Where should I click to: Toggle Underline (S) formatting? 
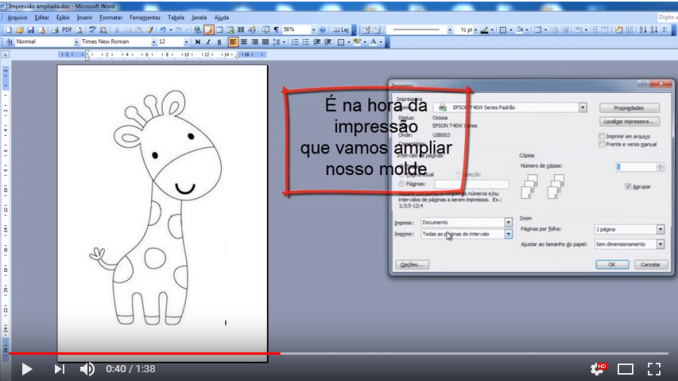click(219, 42)
